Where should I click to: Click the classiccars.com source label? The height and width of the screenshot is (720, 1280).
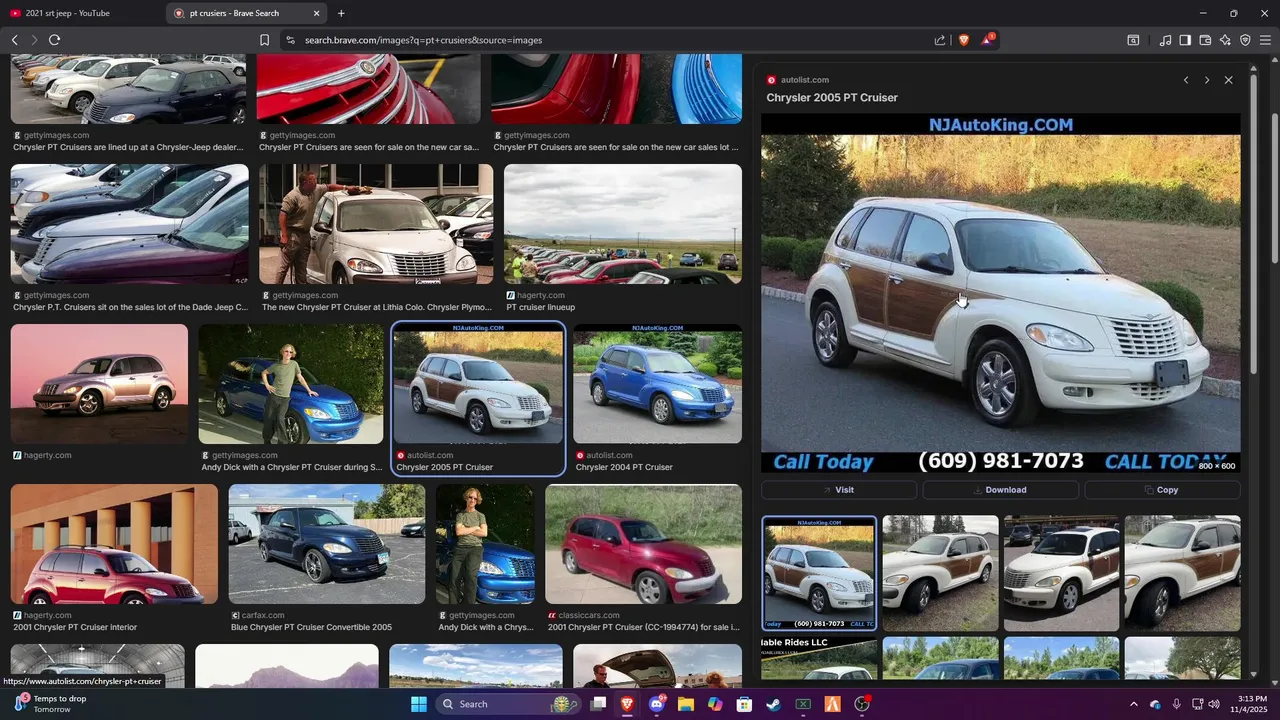589,615
